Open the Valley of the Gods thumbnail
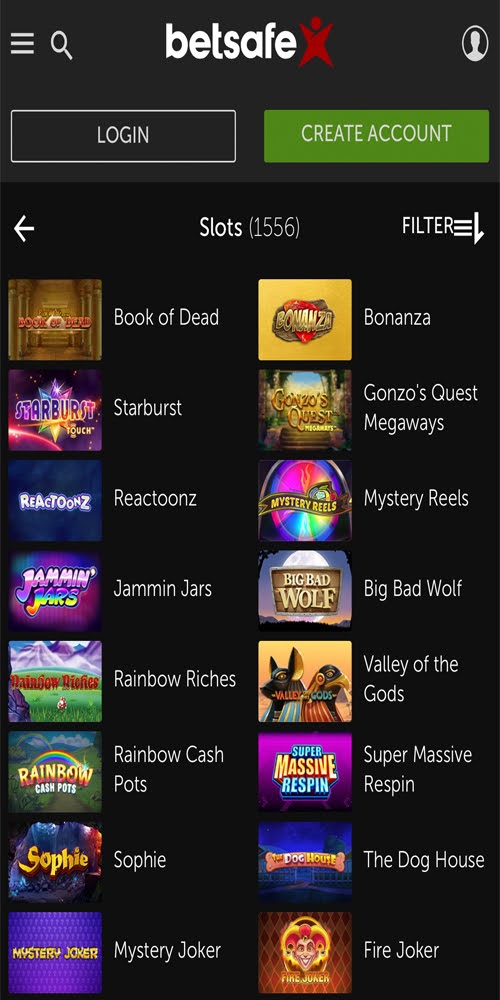Screen dimensions: 500x1000 305,681
